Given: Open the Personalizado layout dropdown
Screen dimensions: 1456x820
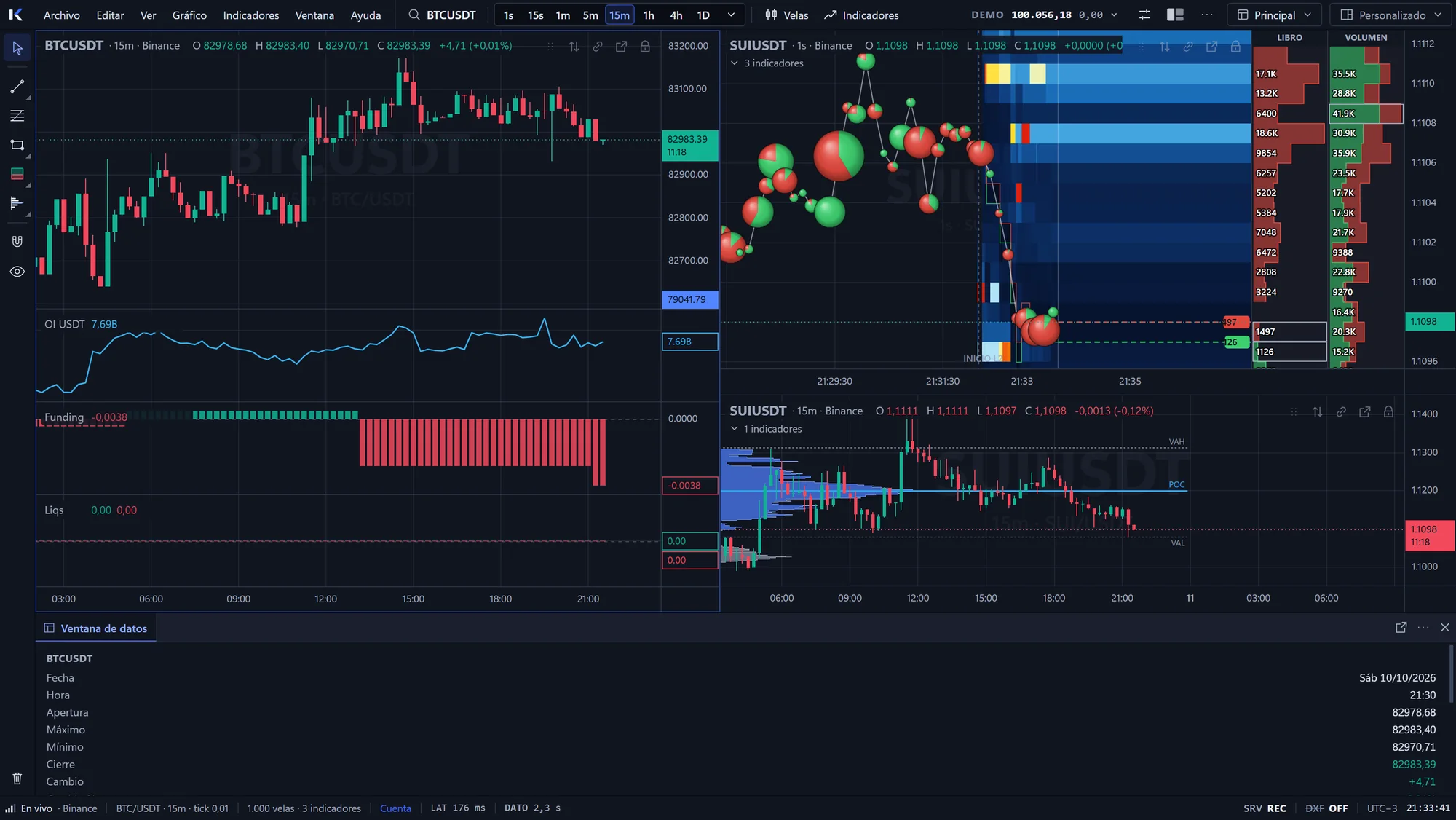Looking at the screenshot, I should coord(1391,15).
